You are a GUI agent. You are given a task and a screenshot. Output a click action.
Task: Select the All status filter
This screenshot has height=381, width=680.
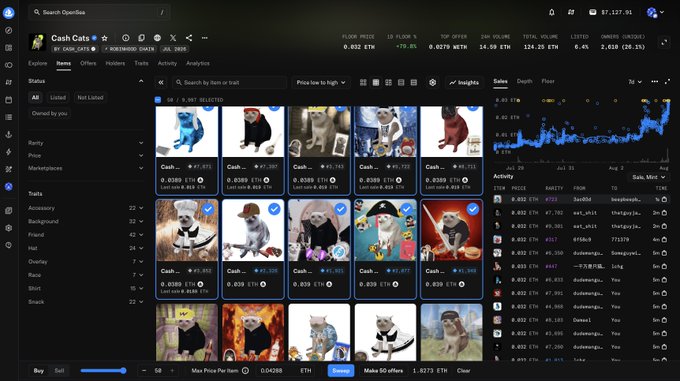point(35,98)
